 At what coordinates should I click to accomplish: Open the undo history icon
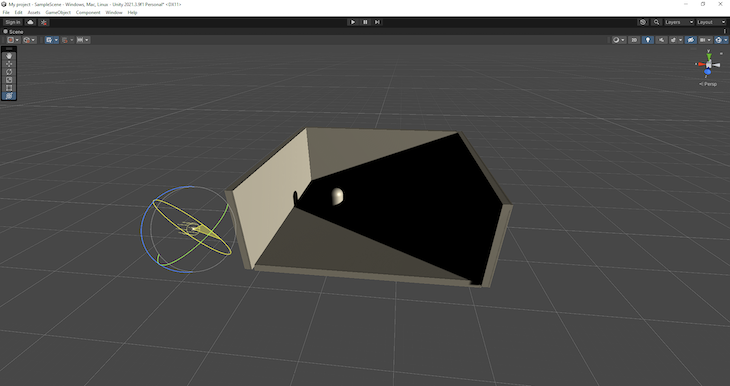[x=643, y=22]
